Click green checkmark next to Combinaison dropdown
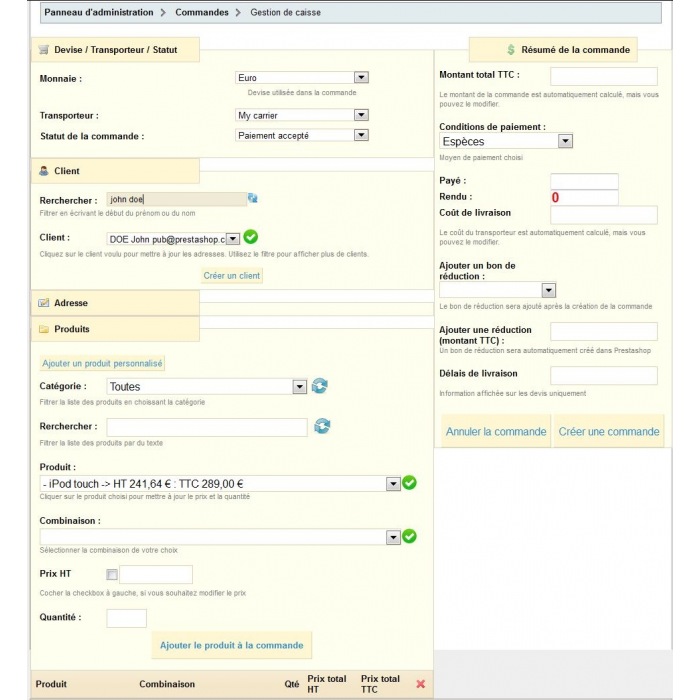The height and width of the screenshot is (700, 700). [x=409, y=536]
